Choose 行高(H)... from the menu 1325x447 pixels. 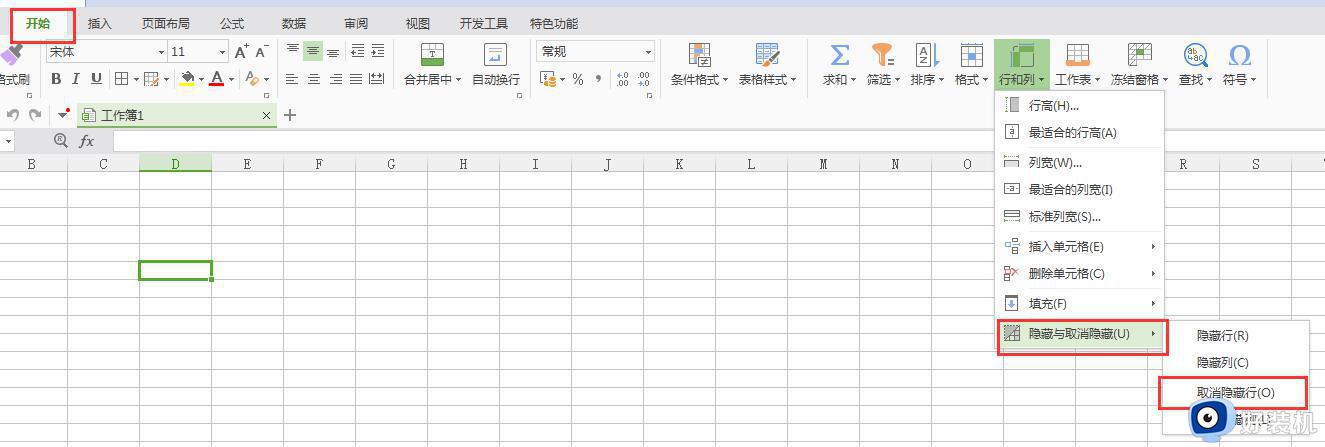pos(1080,105)
